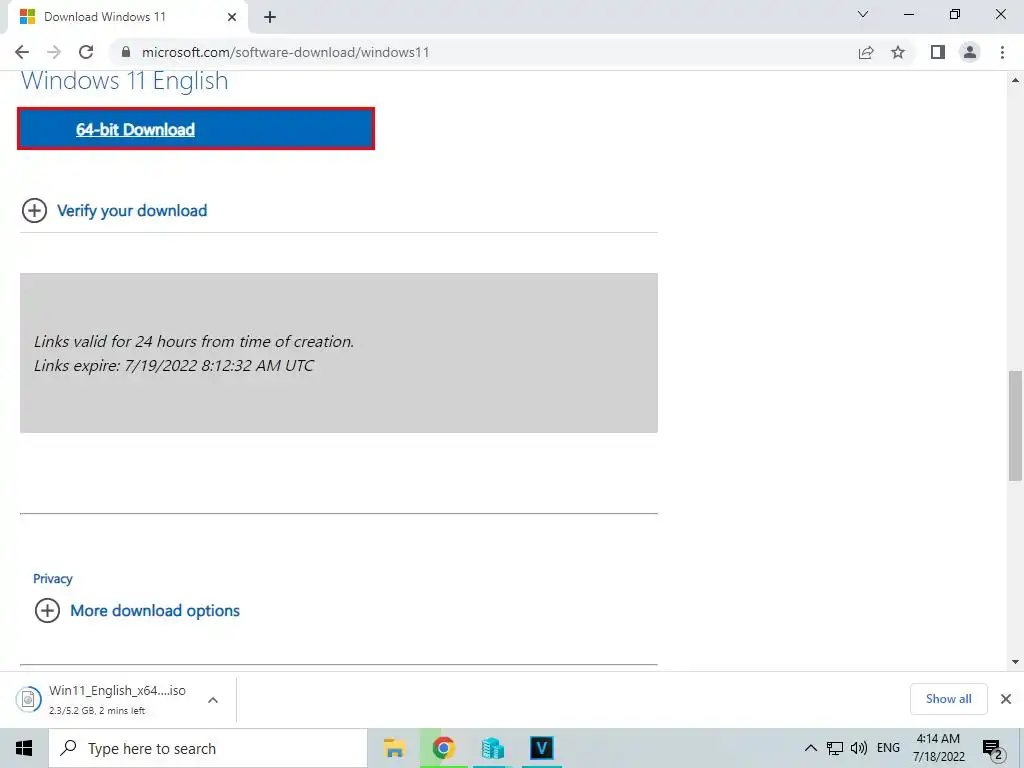The width and height of the screenshot is (1024, 768).
Task: Click the site lock icon
Action: (126, 52)
